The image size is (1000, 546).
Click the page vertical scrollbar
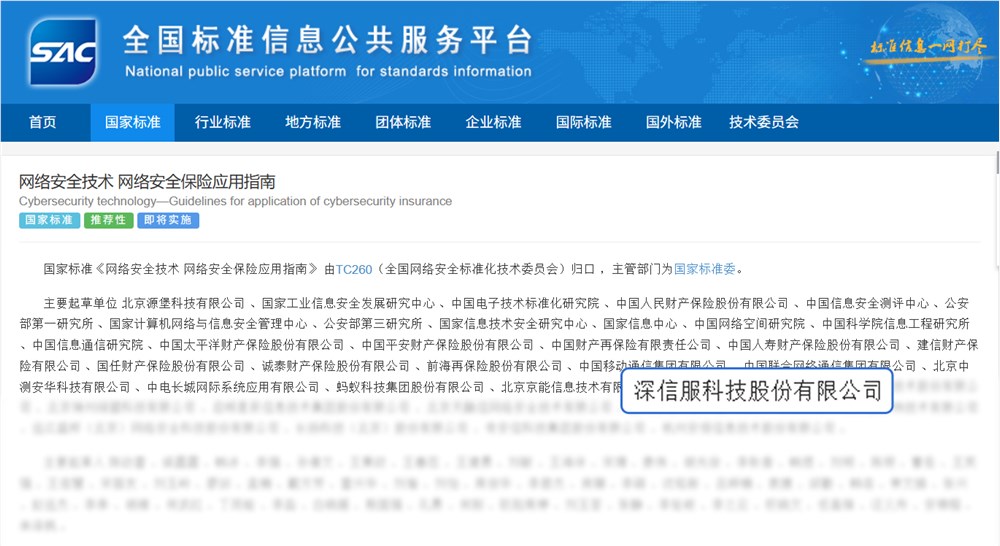click(x=997, y=163)
